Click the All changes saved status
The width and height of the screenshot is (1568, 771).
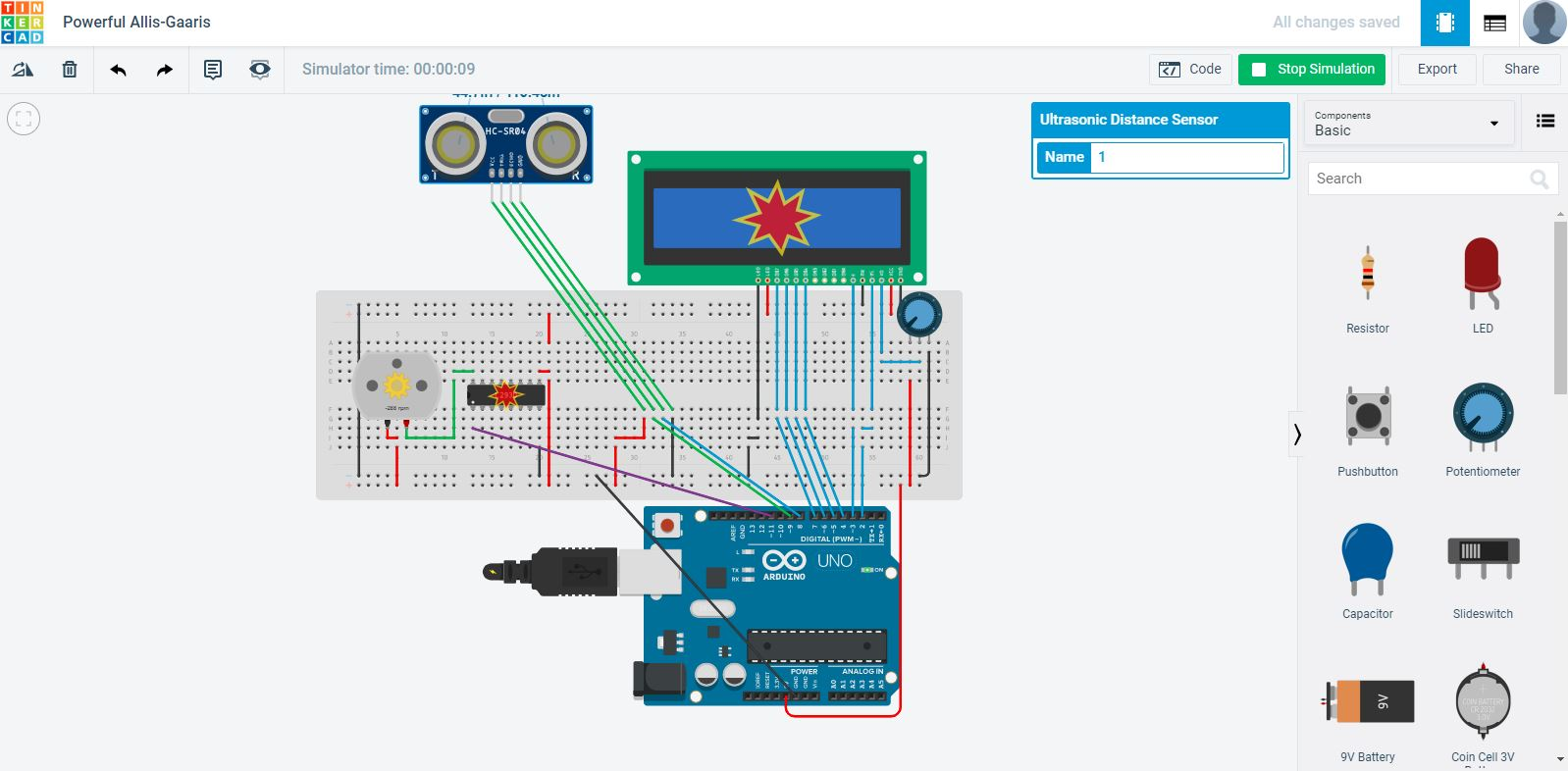tap(1336, 23)
